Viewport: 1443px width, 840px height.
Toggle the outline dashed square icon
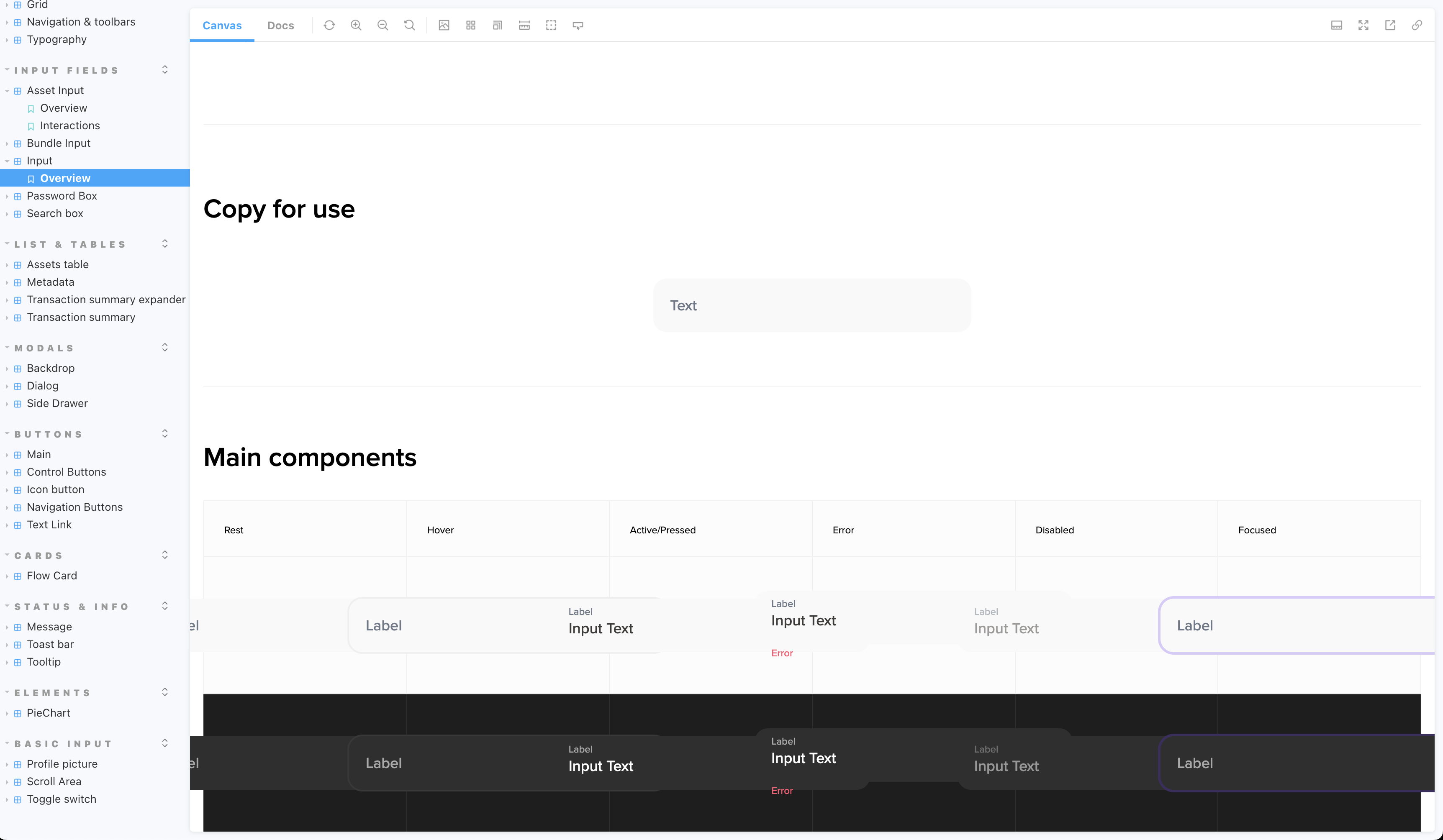pyautogui.click(x=551, y=25)
